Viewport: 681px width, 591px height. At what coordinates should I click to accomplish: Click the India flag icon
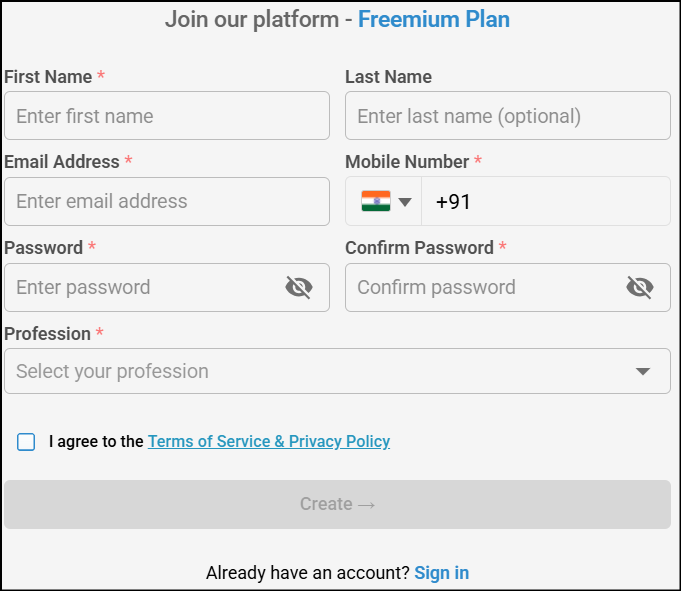[376, 202]
